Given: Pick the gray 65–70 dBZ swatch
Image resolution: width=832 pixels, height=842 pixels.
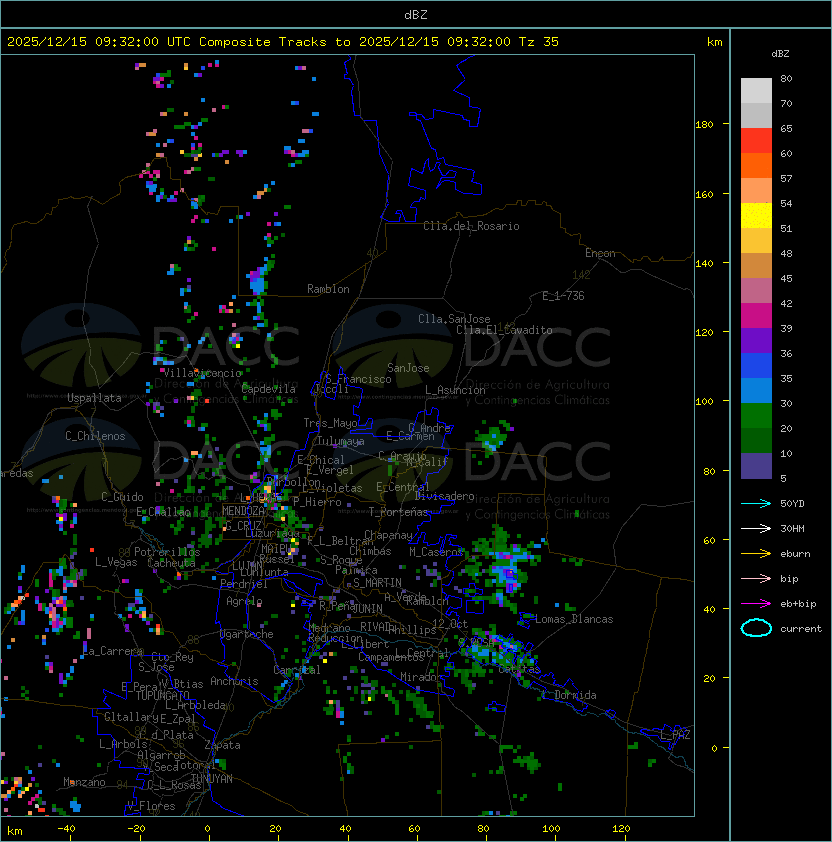Looking at the screenshot, I should pyautogui.click(x=756, y=115).
